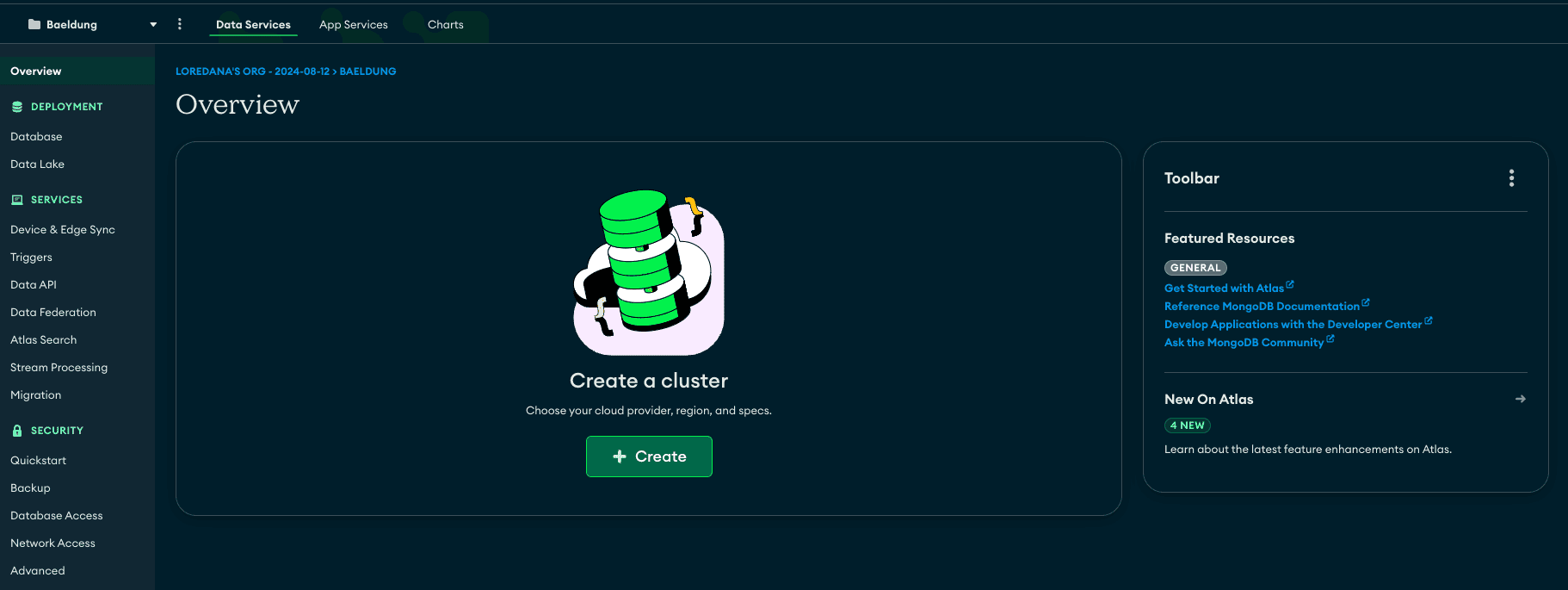Click the Security section lock icon
This screenshot has height=590, width=1568.
17,431
